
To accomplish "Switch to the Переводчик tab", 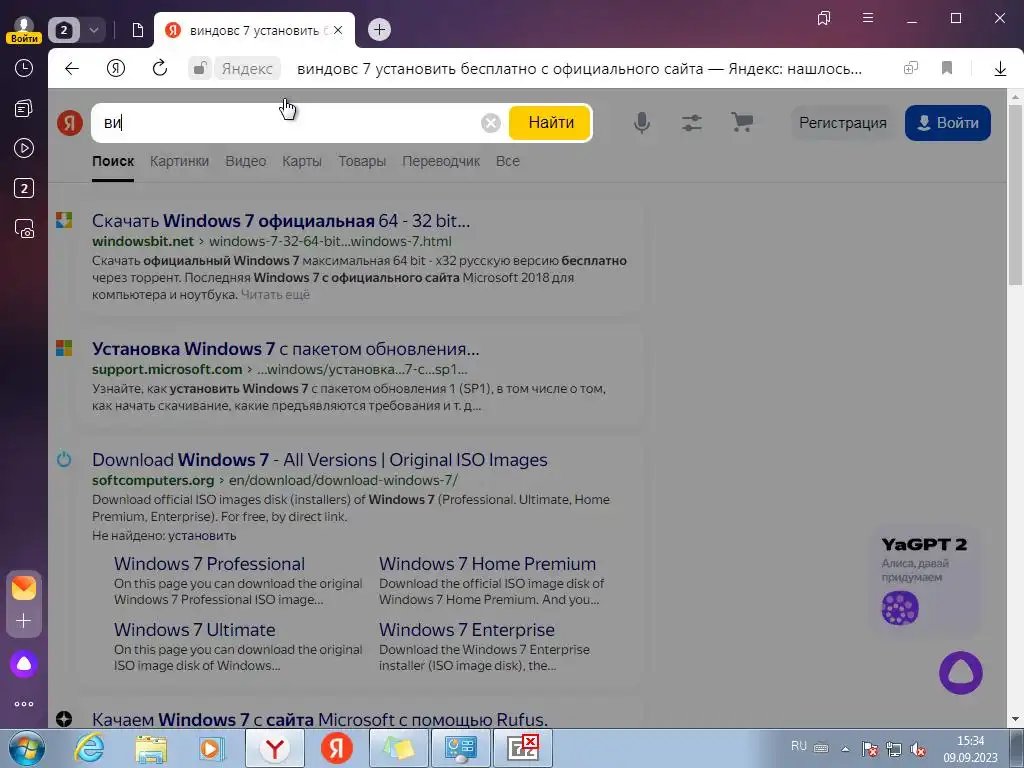I will coord(441,161).
